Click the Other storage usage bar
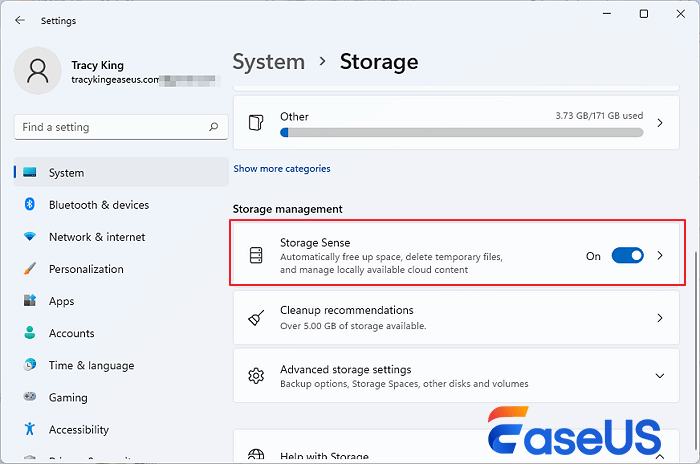This screenshot has height=464, width=700. coord(461,131)
